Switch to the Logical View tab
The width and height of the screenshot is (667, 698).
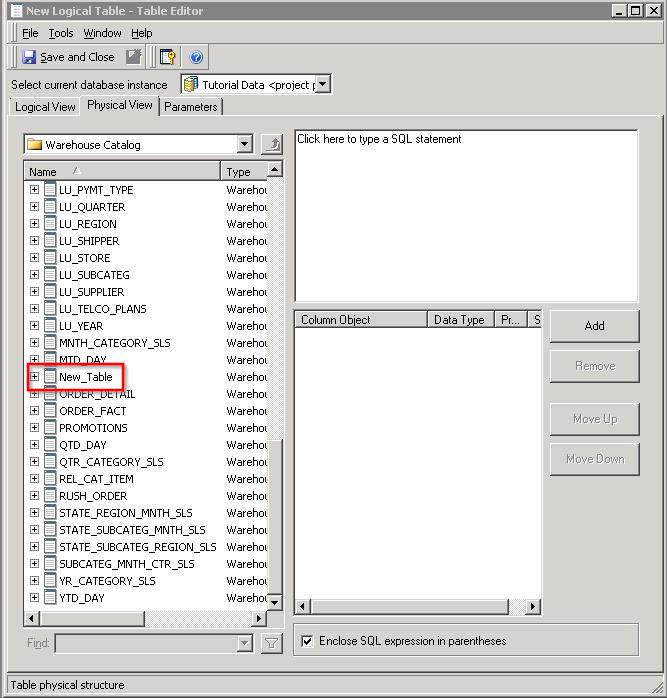pos(45,107)
